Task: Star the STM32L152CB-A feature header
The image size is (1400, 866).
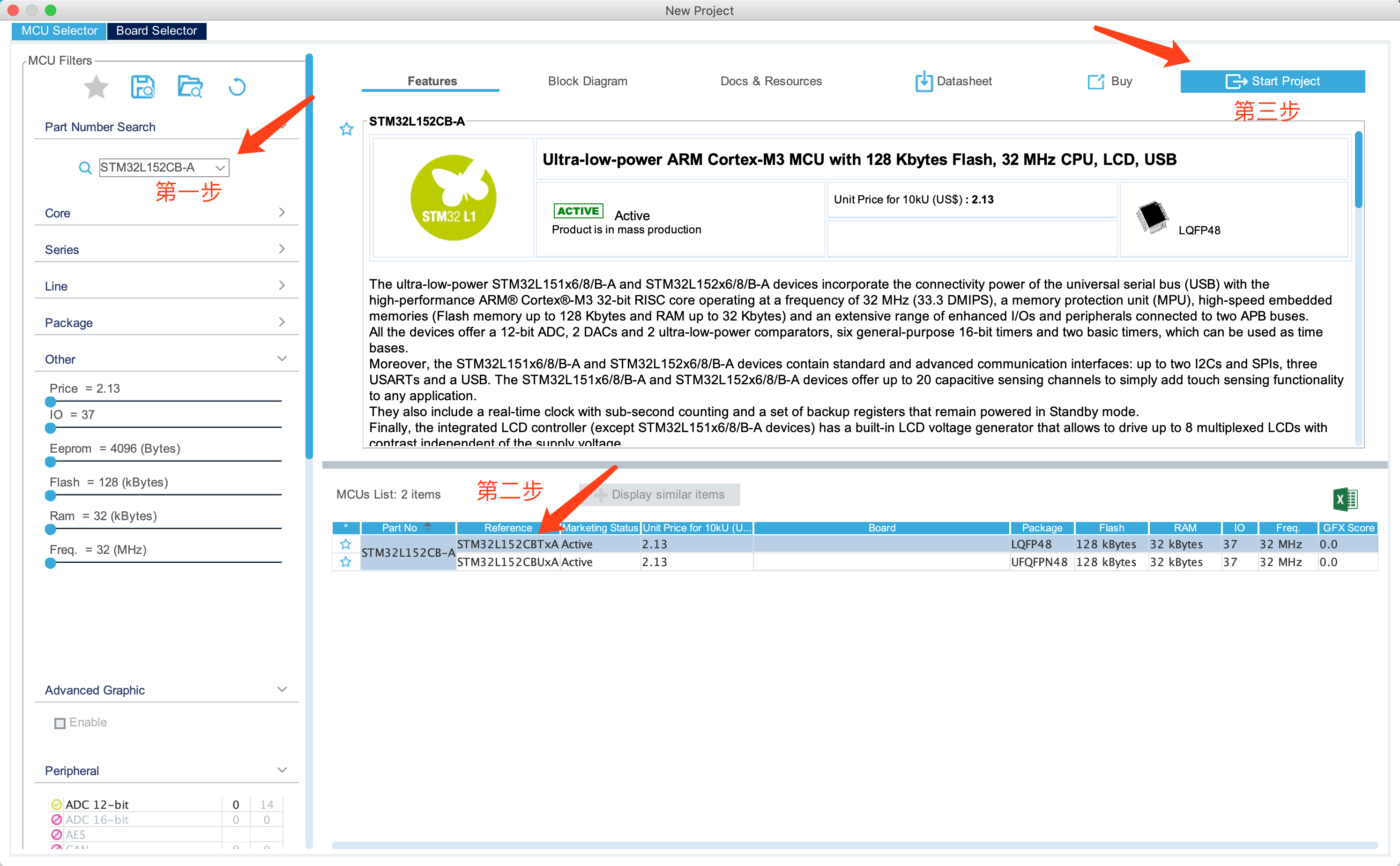Action: click(346, 129)
